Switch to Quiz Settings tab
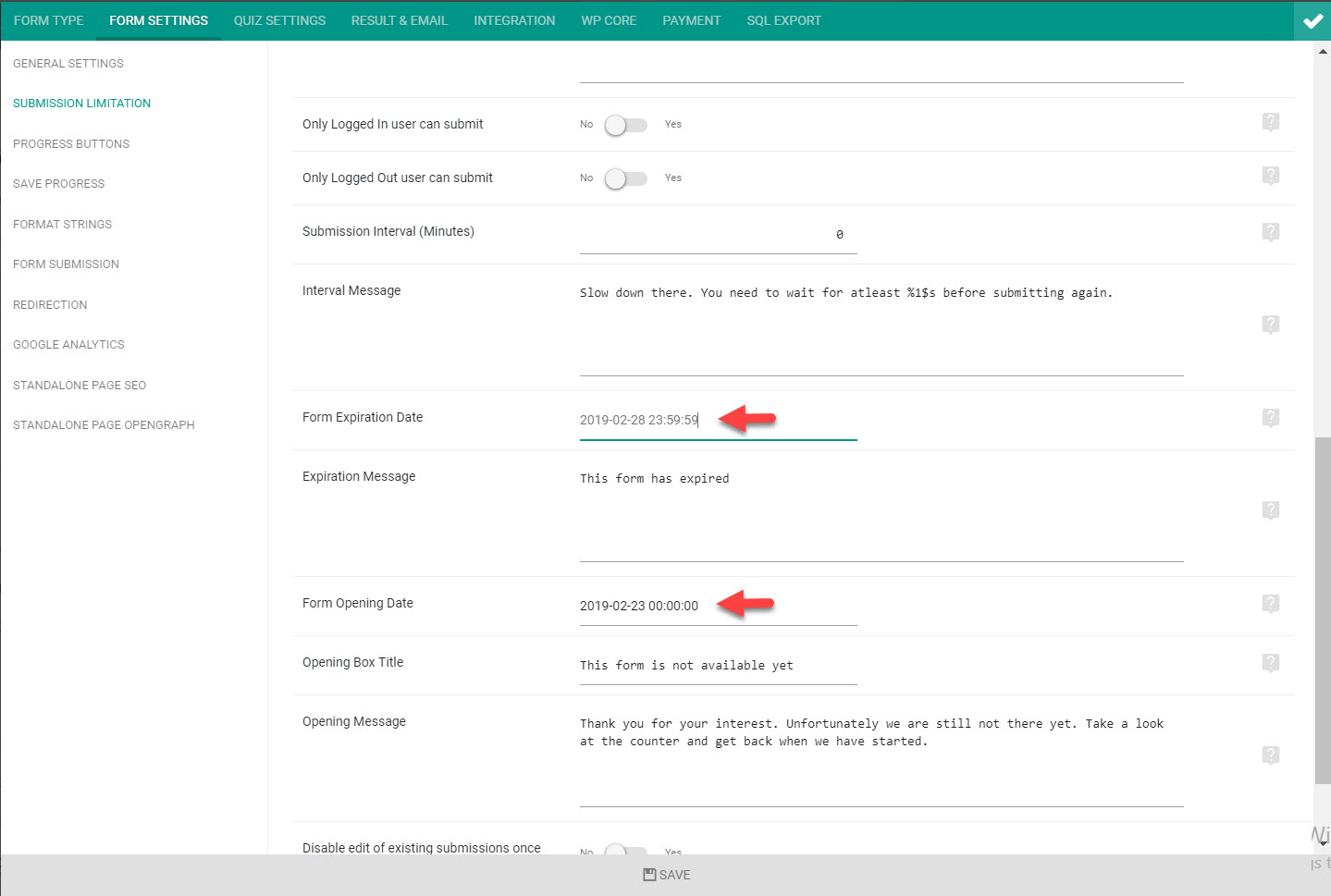This screenshot has width=1331, height=896. [x=279, y=20]
